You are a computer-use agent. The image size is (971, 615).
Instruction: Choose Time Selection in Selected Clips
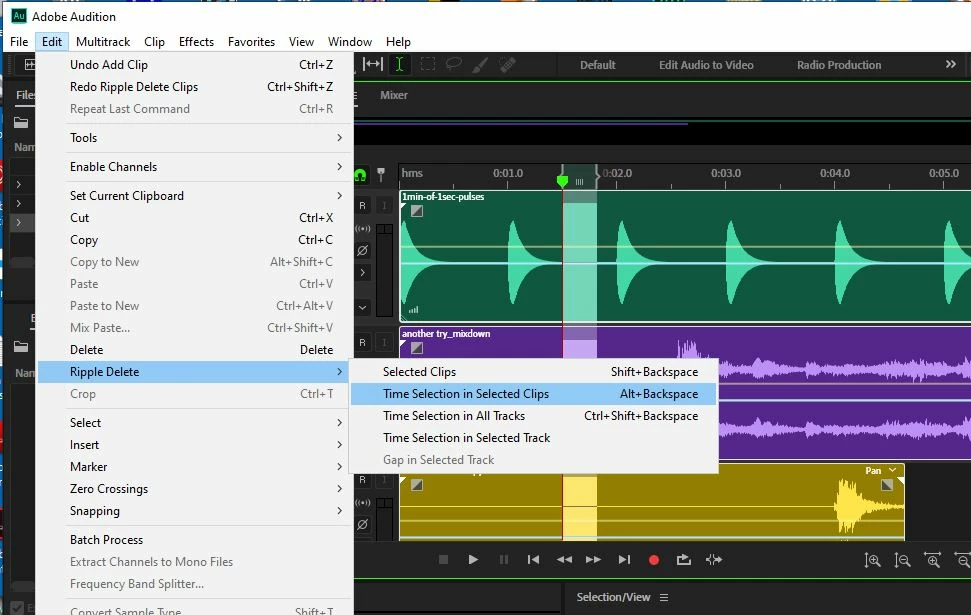[x=533, y=394]
